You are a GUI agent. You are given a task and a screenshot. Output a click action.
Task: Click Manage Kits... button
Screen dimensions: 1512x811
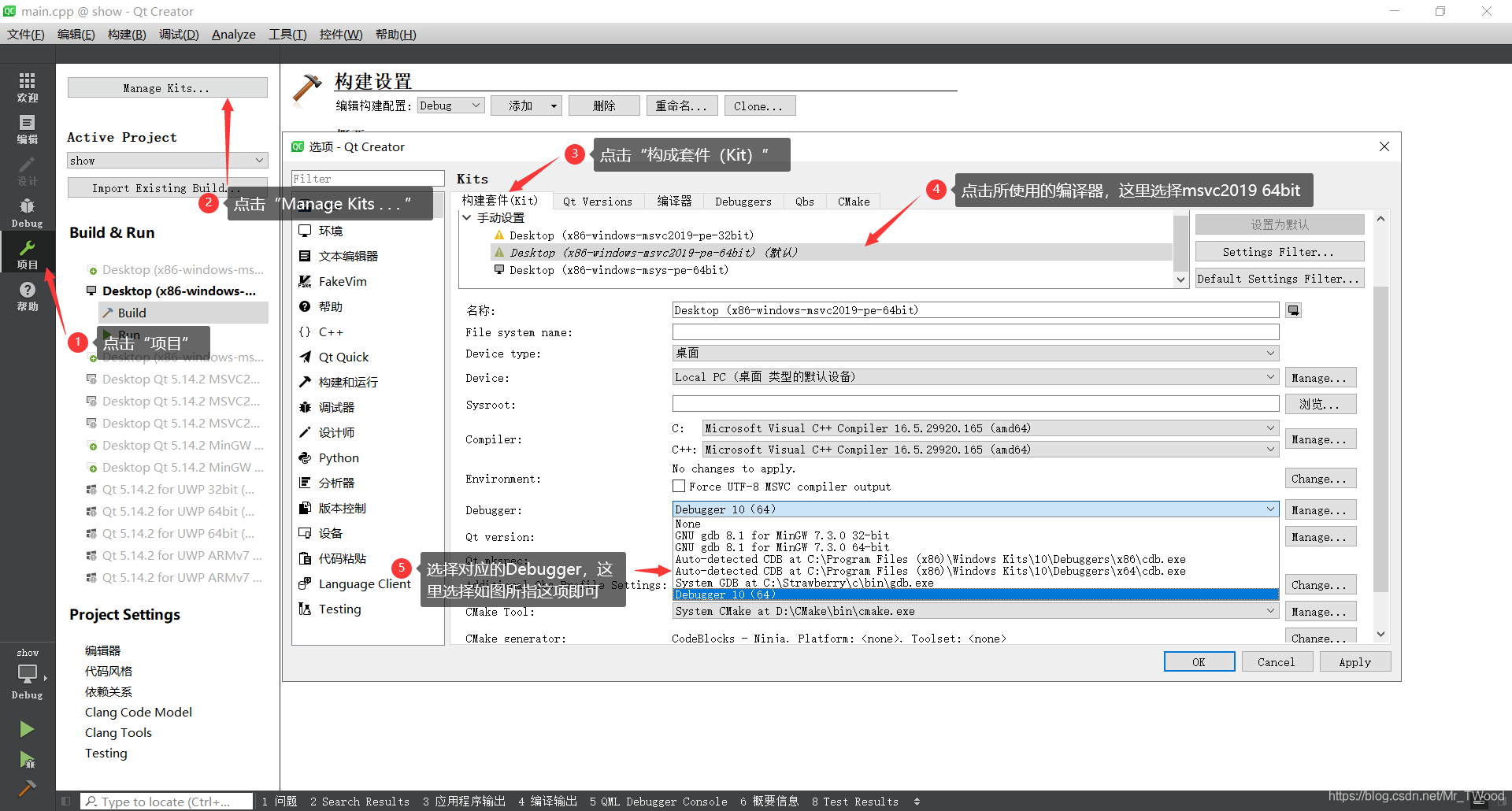(167, 87)
